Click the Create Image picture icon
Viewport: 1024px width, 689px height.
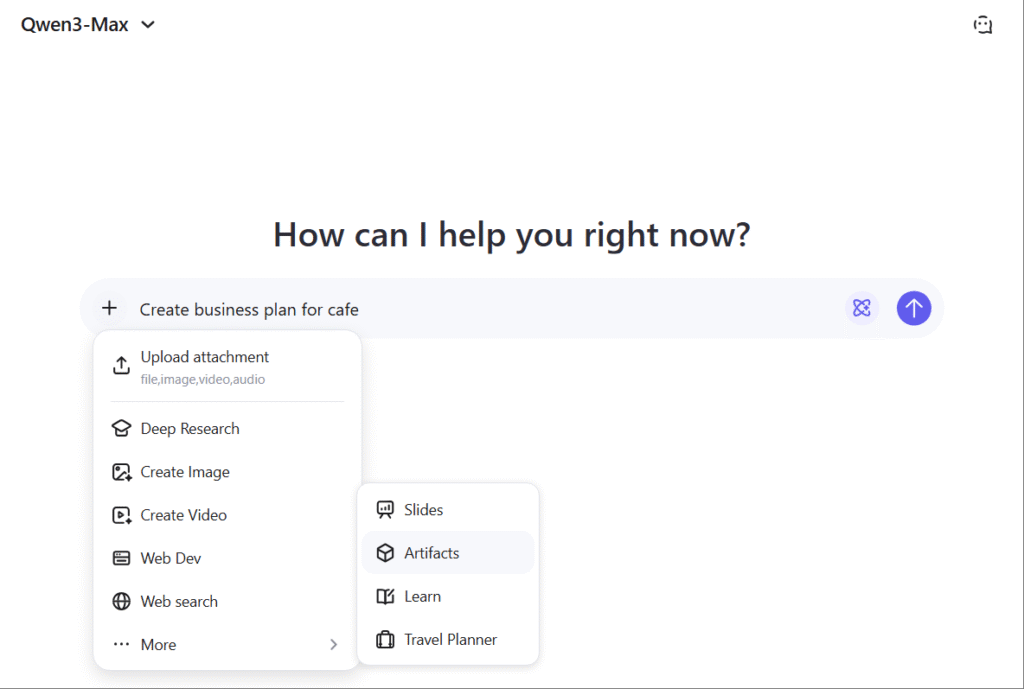pyautogui.click(x=121, y=472)
